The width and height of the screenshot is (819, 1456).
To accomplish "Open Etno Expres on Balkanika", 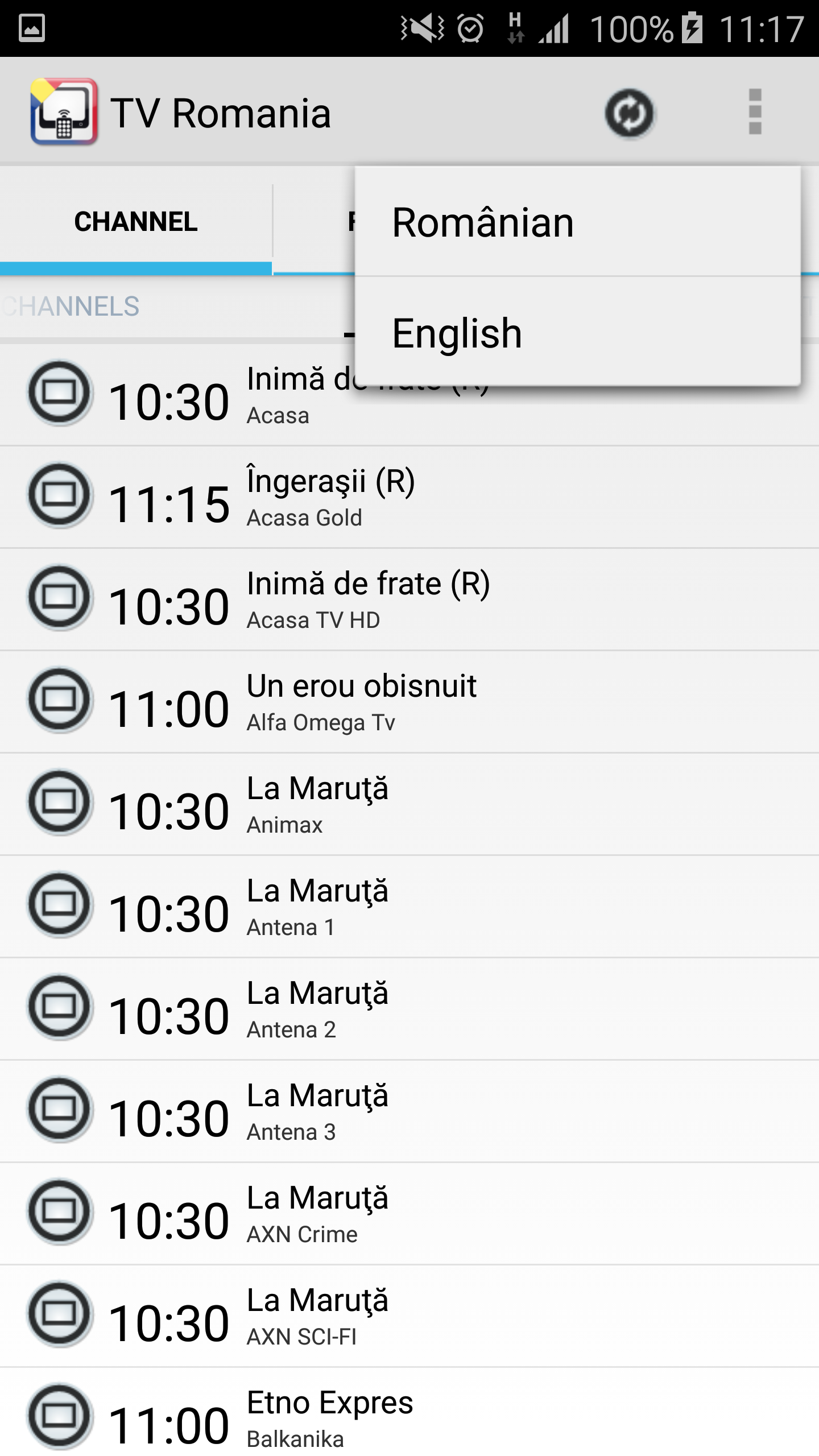I will coord(409,1417).
